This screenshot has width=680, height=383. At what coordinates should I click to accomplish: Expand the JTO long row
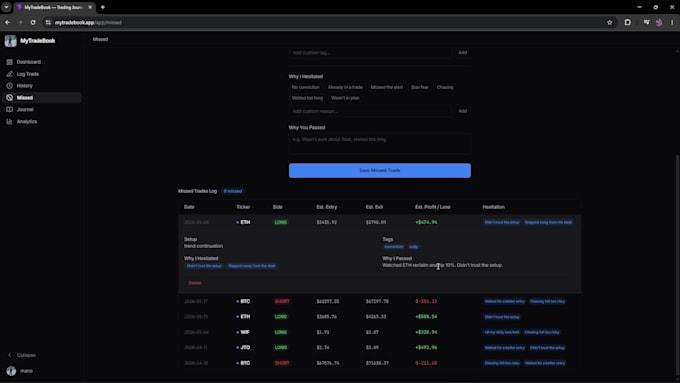tap(379, 347)
